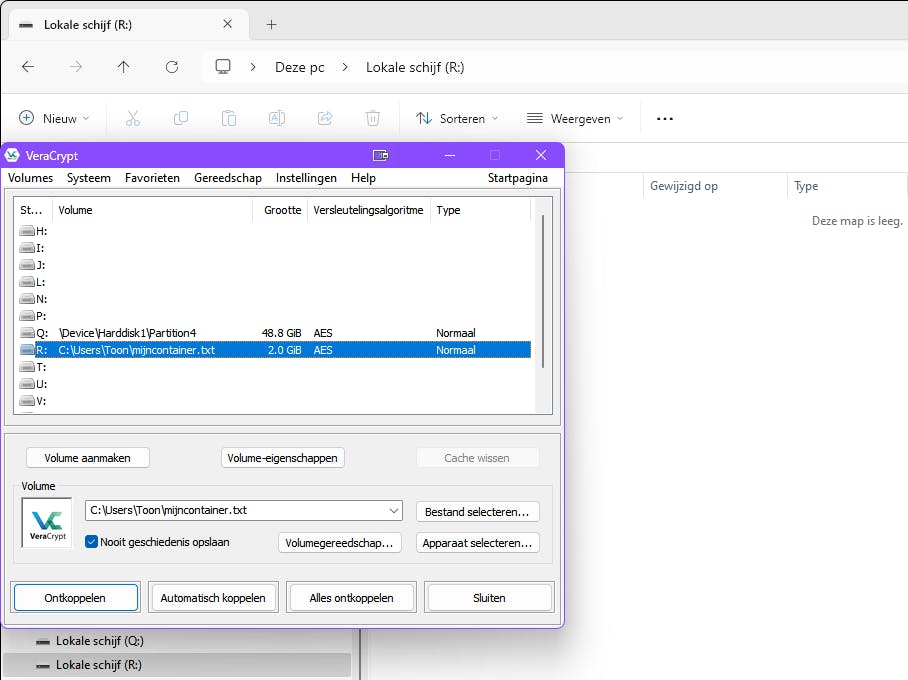Select drive slot U: in VeraCrypt list
Image resolution: width=908 pixels, height=680 pixels.
tap(34, 383)
